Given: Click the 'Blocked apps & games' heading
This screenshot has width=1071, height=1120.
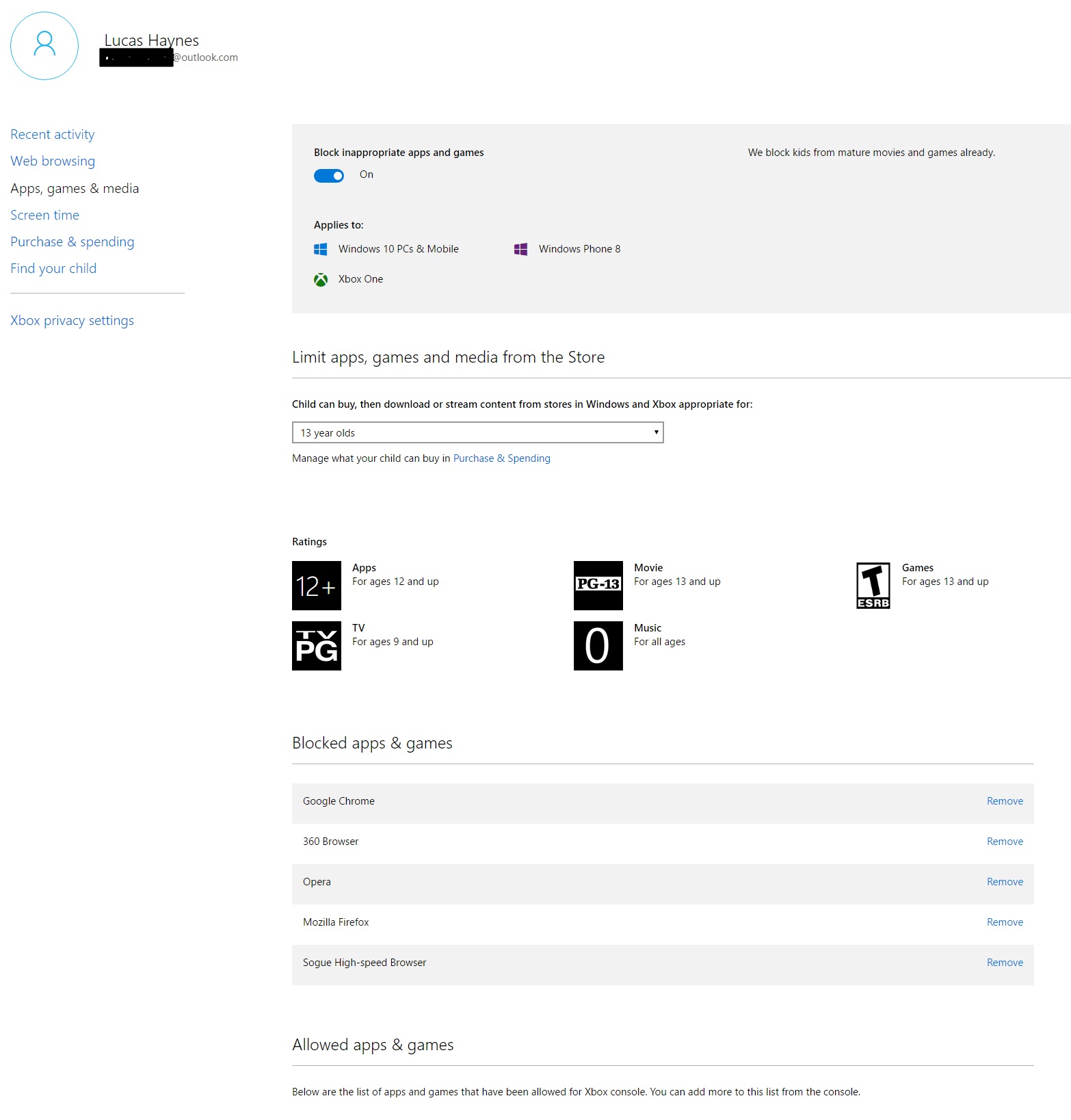Looking at the screenshot, I should pos(372,743).
